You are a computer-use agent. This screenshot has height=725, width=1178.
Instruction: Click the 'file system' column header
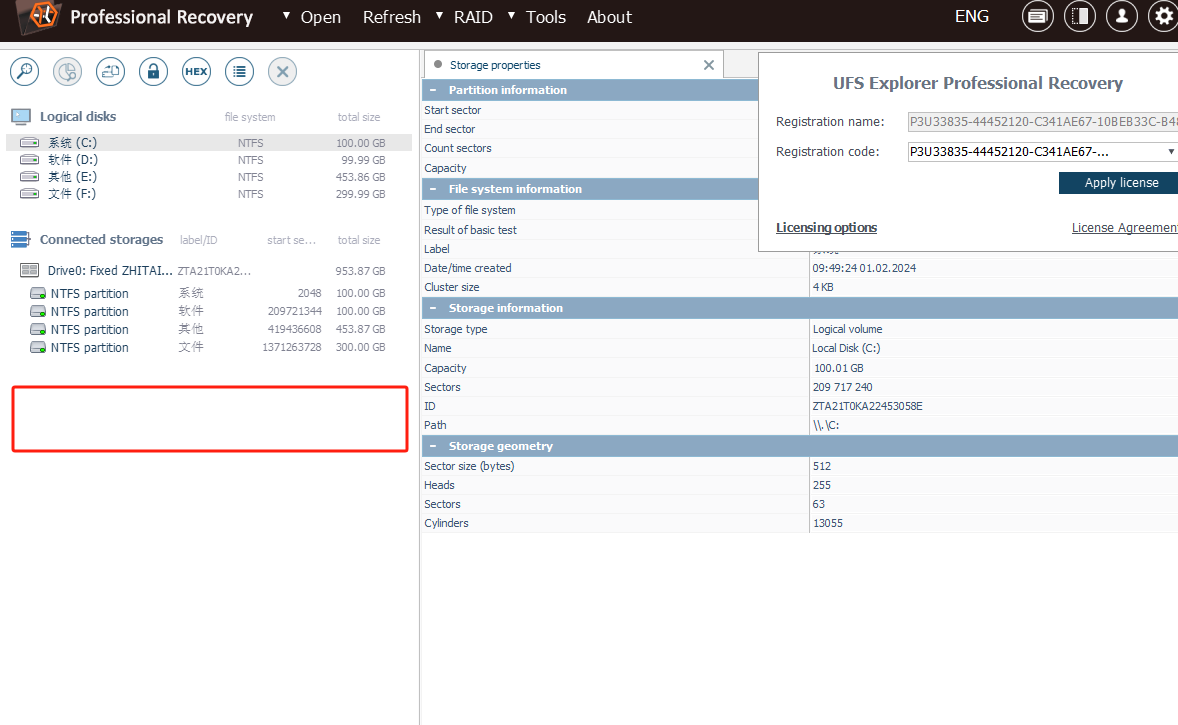[x=250, y=117]
